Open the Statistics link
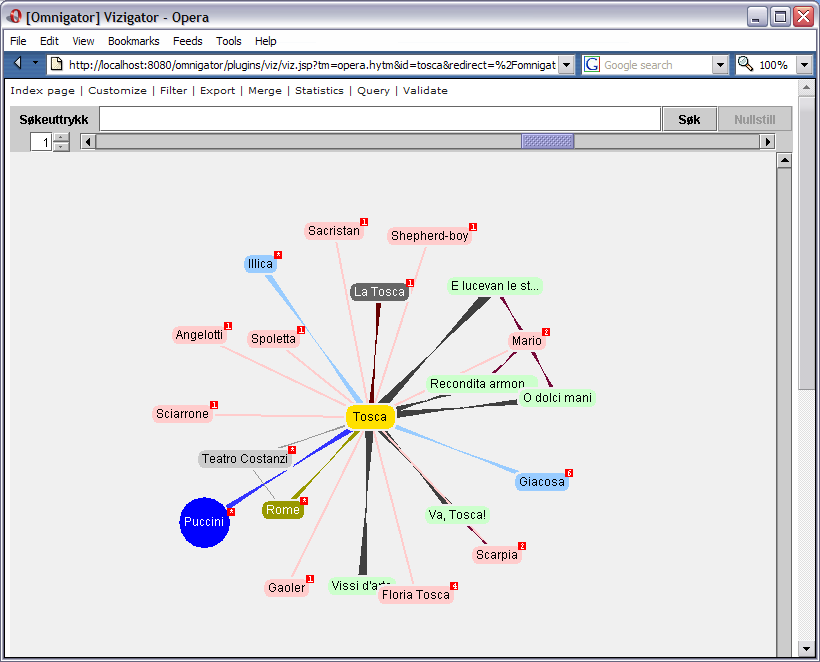820x662 pixels. point(319,90)
